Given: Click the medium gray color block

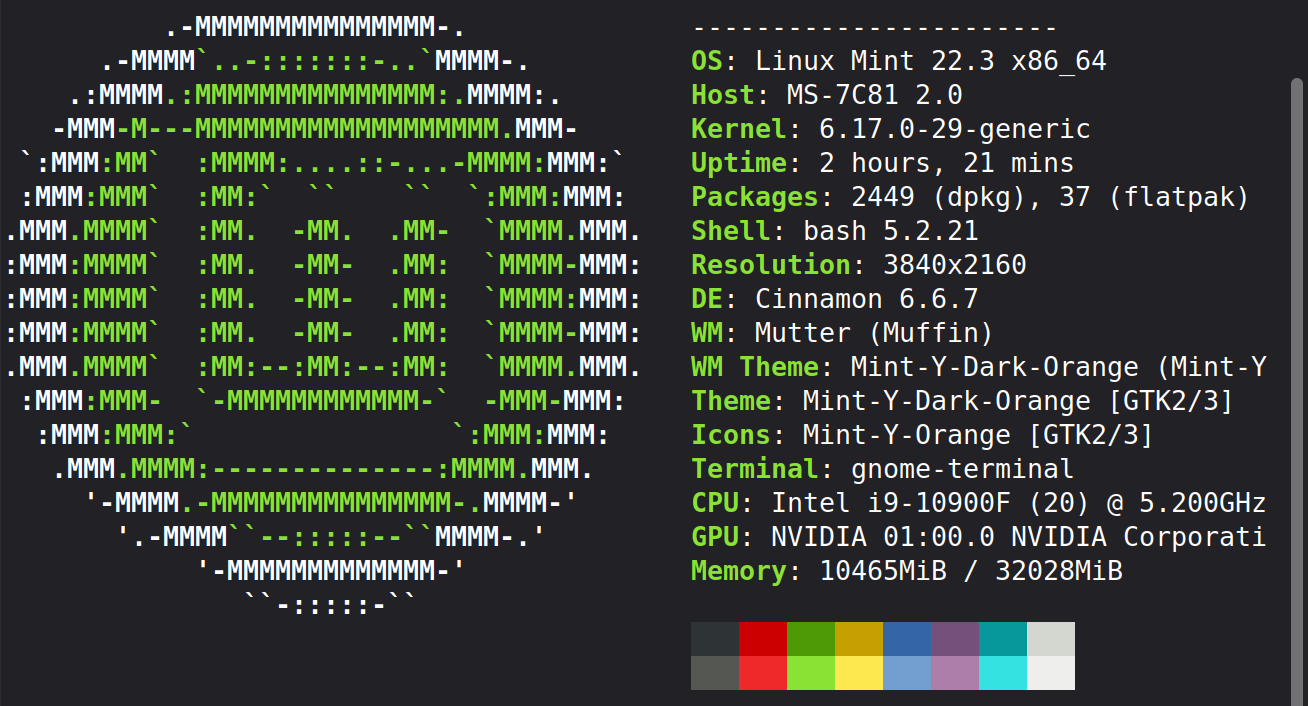Looking at the screenshot, I should pyautogui.click(x=715, y=673).
